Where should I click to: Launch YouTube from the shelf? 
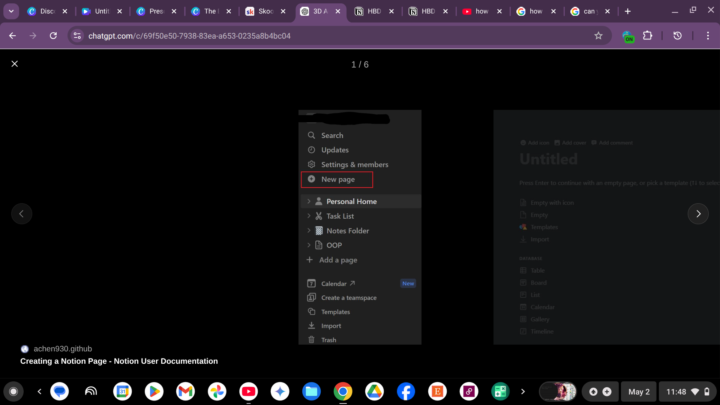tap(248, 392)
